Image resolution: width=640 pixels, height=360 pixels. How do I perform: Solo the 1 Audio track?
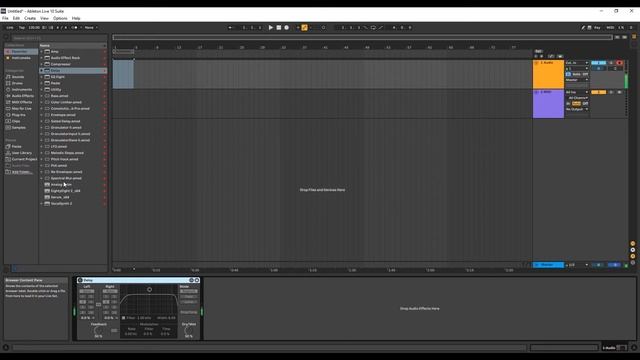click(611, 63)
